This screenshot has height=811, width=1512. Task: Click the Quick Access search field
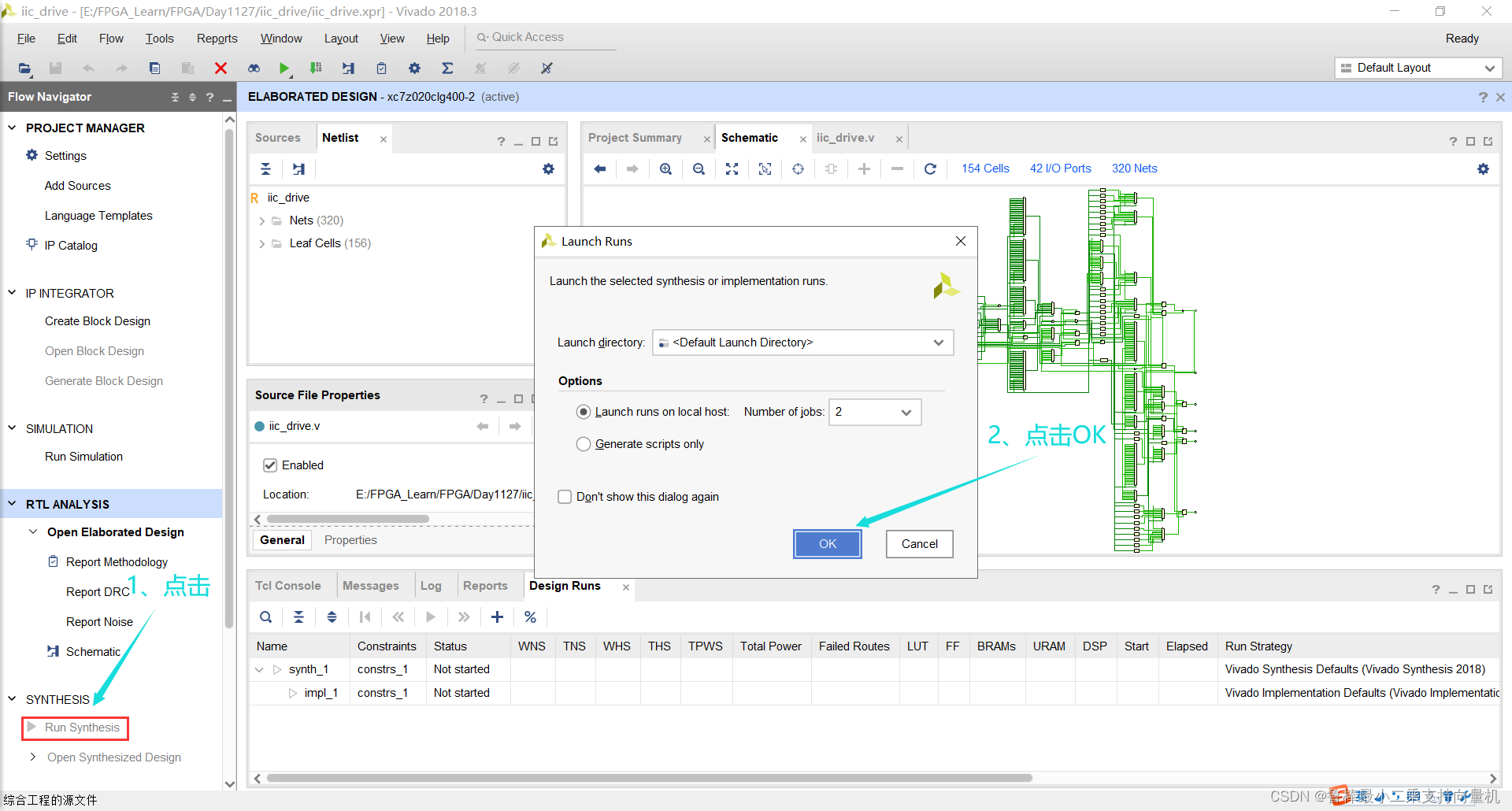click(x=546, y=38)
